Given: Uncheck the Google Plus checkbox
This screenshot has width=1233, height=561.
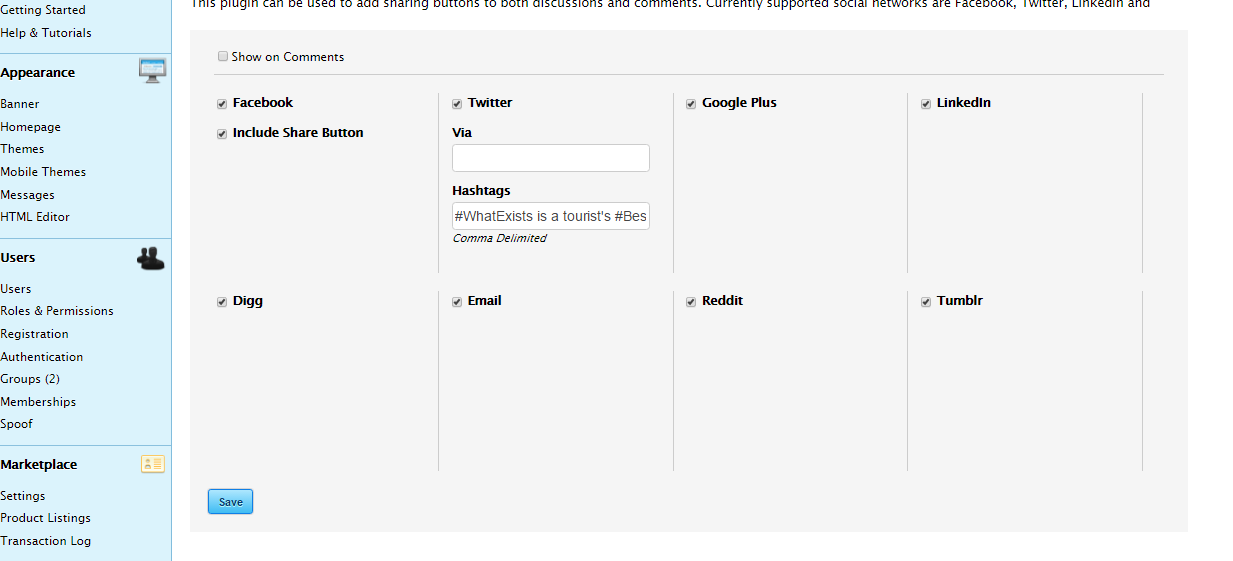Looking at the screenshot, I should coord(691,104).
